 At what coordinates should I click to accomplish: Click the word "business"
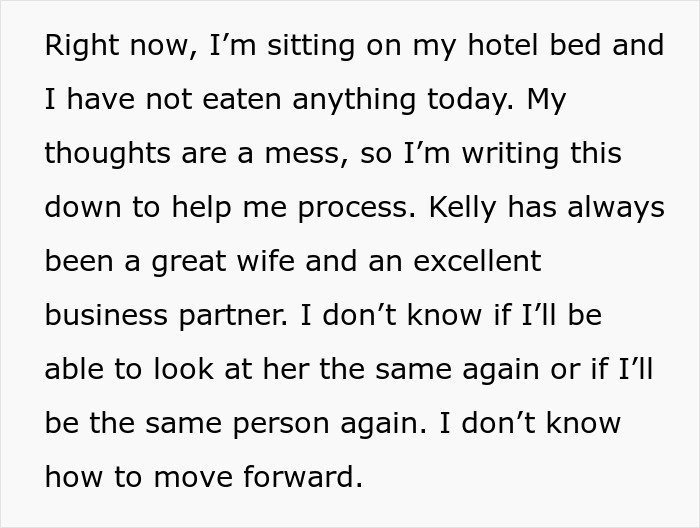[110, 316]
